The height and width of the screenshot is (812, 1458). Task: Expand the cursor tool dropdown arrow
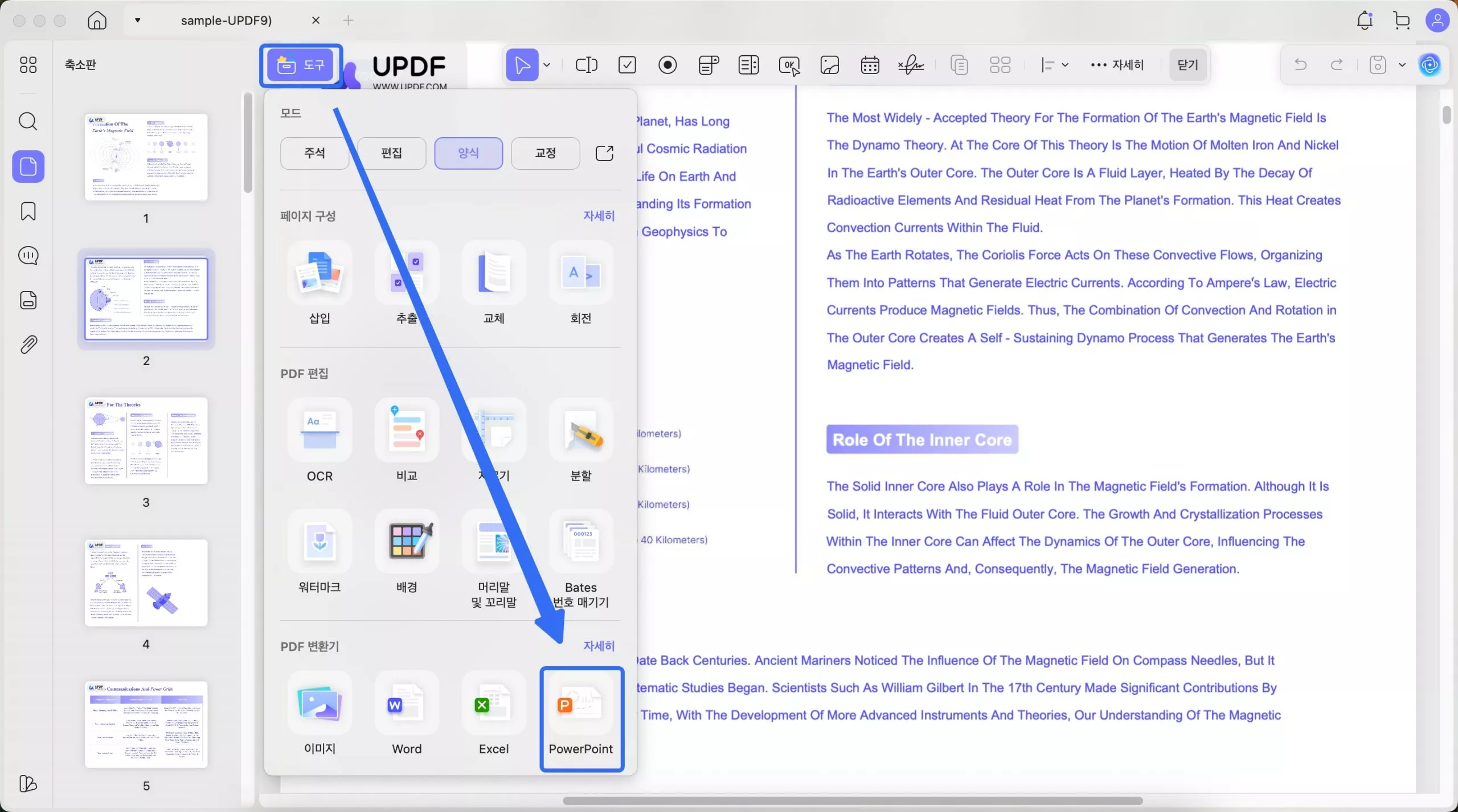tap(547, 65)
